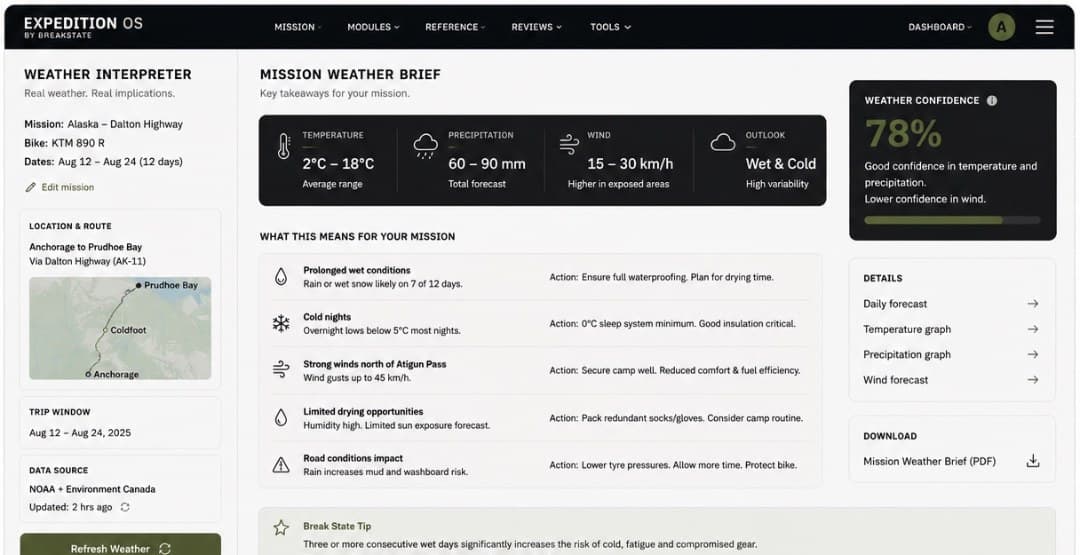The height and width of the screenshot is (555, 1080).
Task: Click the Weather Confidence info icon
Action: [992, 101]
